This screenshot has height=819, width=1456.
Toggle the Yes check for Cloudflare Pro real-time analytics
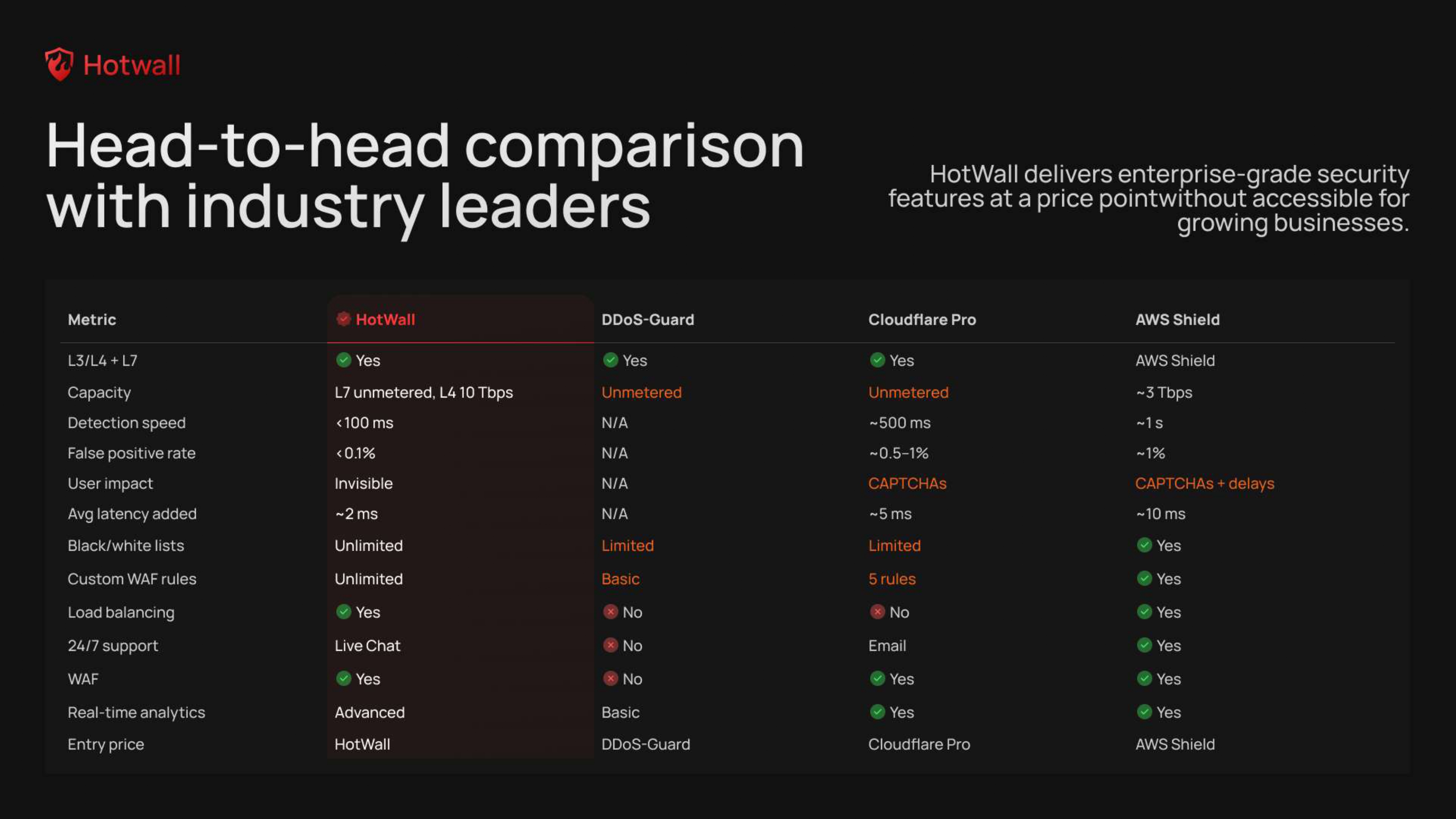(x=877, y=712)
